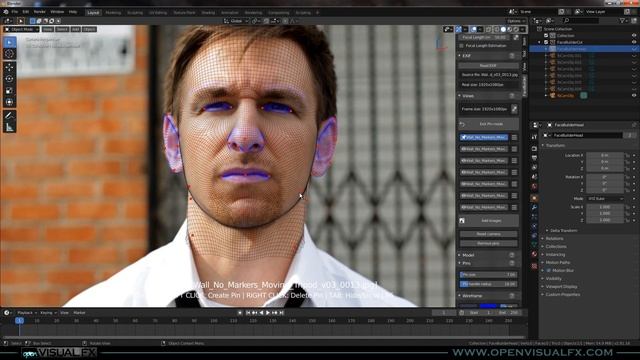
Task: Open the rotation Mode XYZ Euler dropdown
Action: coord(605,199)
